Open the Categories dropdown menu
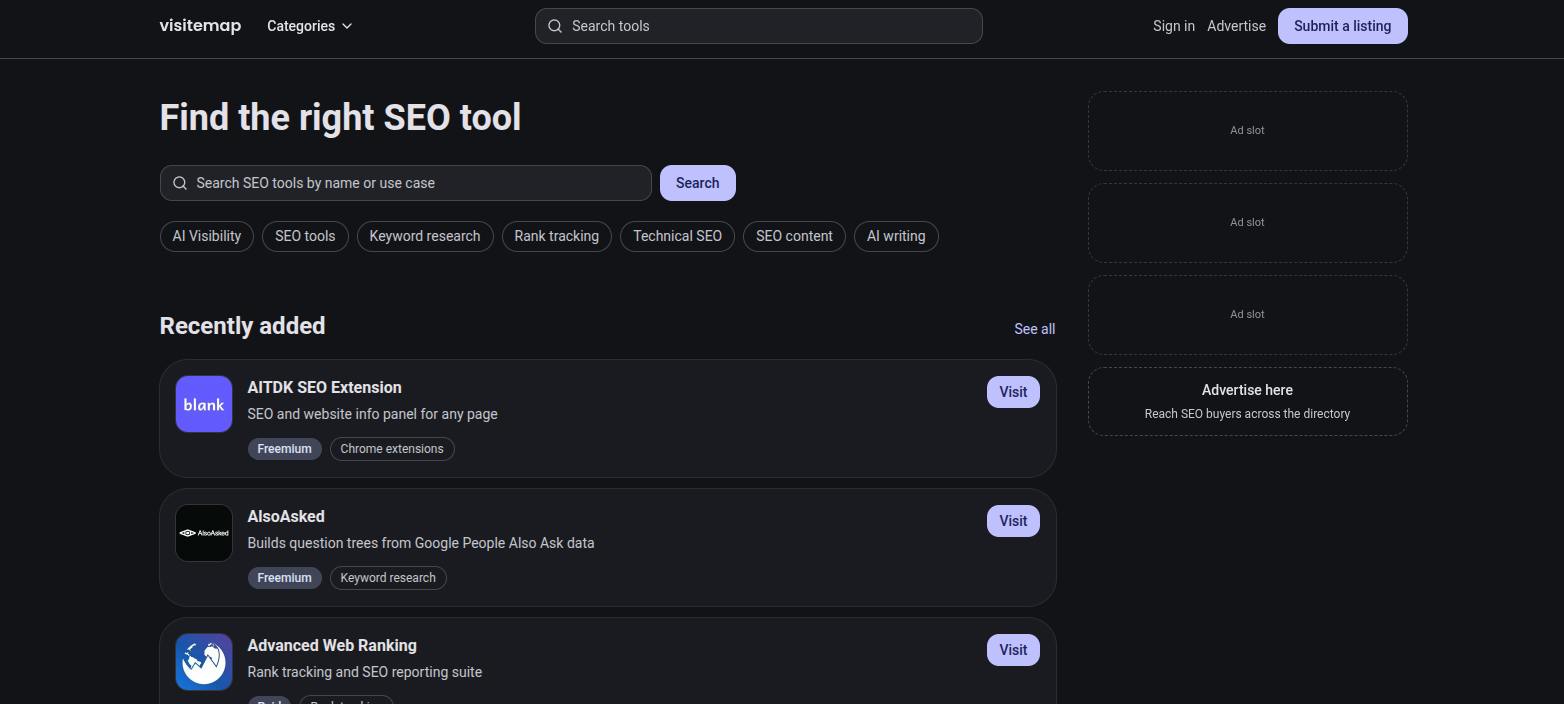 click(310, 26)
